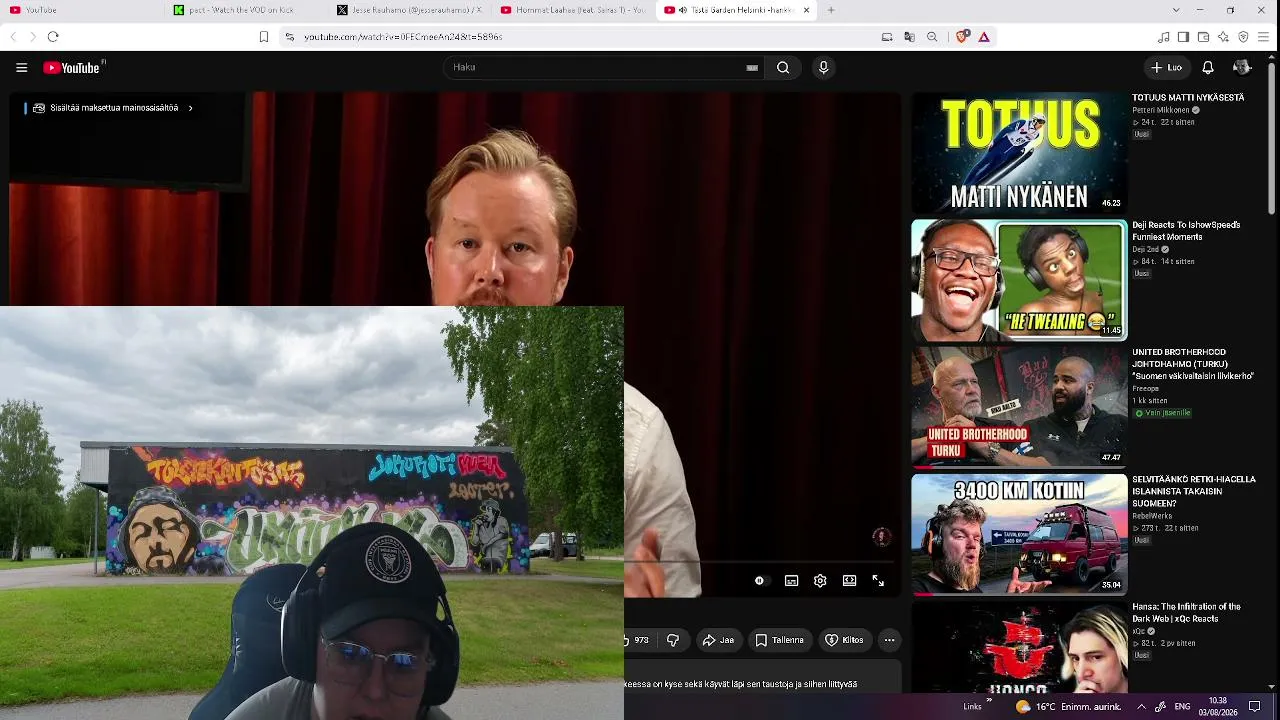Close the active Tästä Sarden Helsinki tab

tap(806, 10)
